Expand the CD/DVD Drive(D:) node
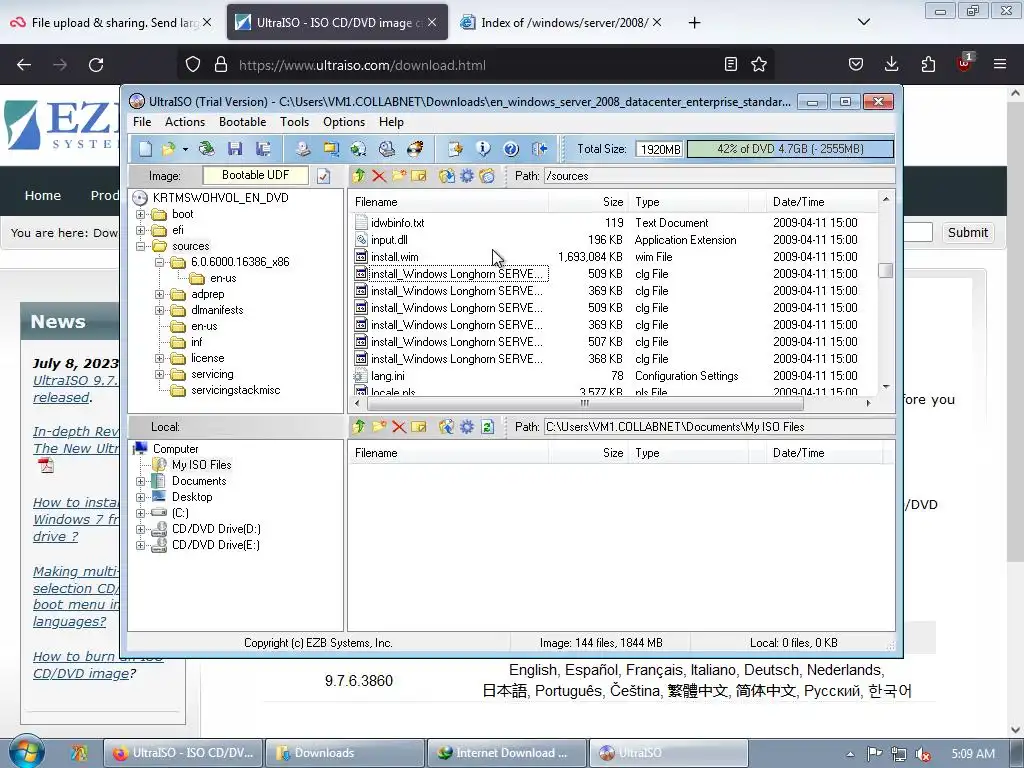Viewport: 1024px width, 768px height. 140,530
